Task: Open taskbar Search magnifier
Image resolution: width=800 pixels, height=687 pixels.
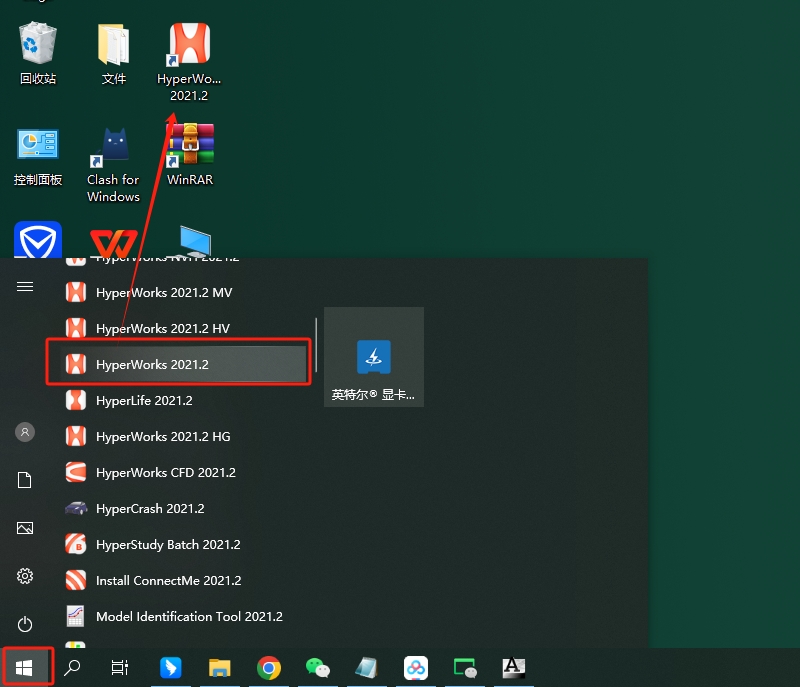Action: pos(72,667)
